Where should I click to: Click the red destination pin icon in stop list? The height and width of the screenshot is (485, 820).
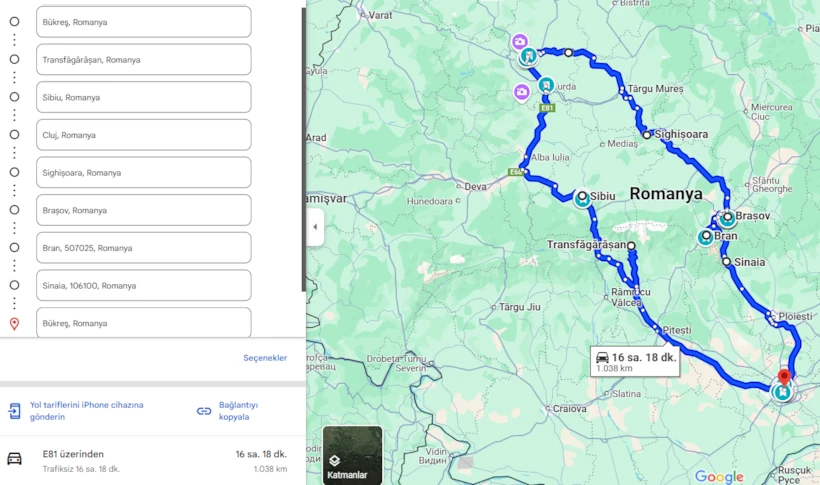15,324
